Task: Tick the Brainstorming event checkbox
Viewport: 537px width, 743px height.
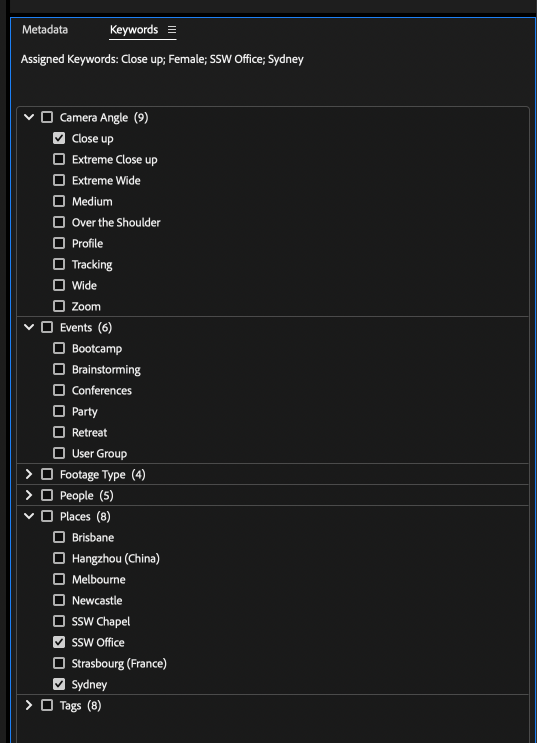Action: 59,369
